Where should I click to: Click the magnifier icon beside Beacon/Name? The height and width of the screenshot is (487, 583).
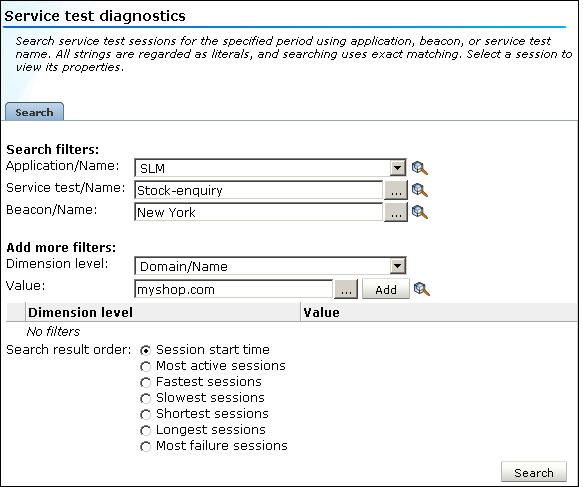(x=420, y=212)
